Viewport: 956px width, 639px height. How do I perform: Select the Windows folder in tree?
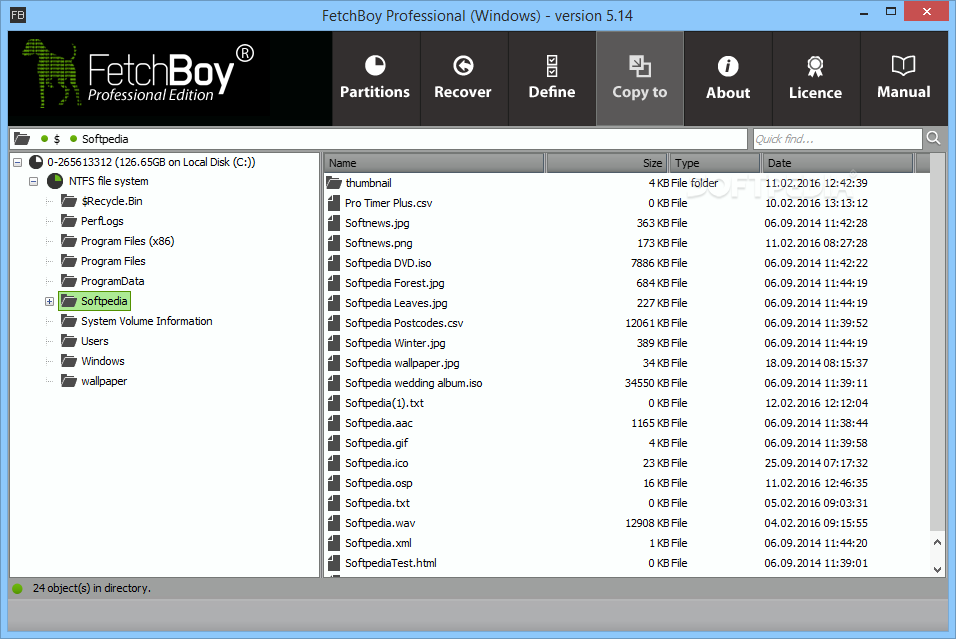[93, 361]
